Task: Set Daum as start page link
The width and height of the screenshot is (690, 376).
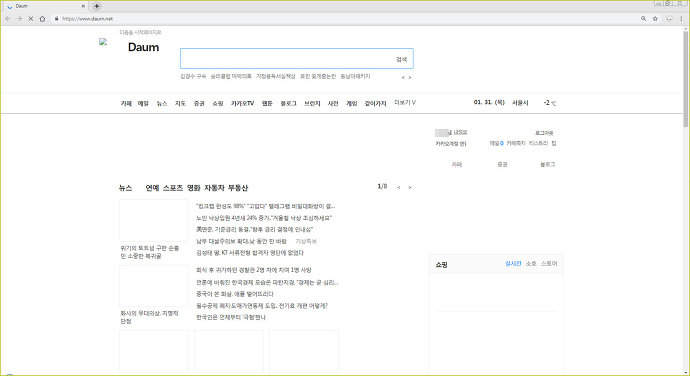Action: [140, 32]
